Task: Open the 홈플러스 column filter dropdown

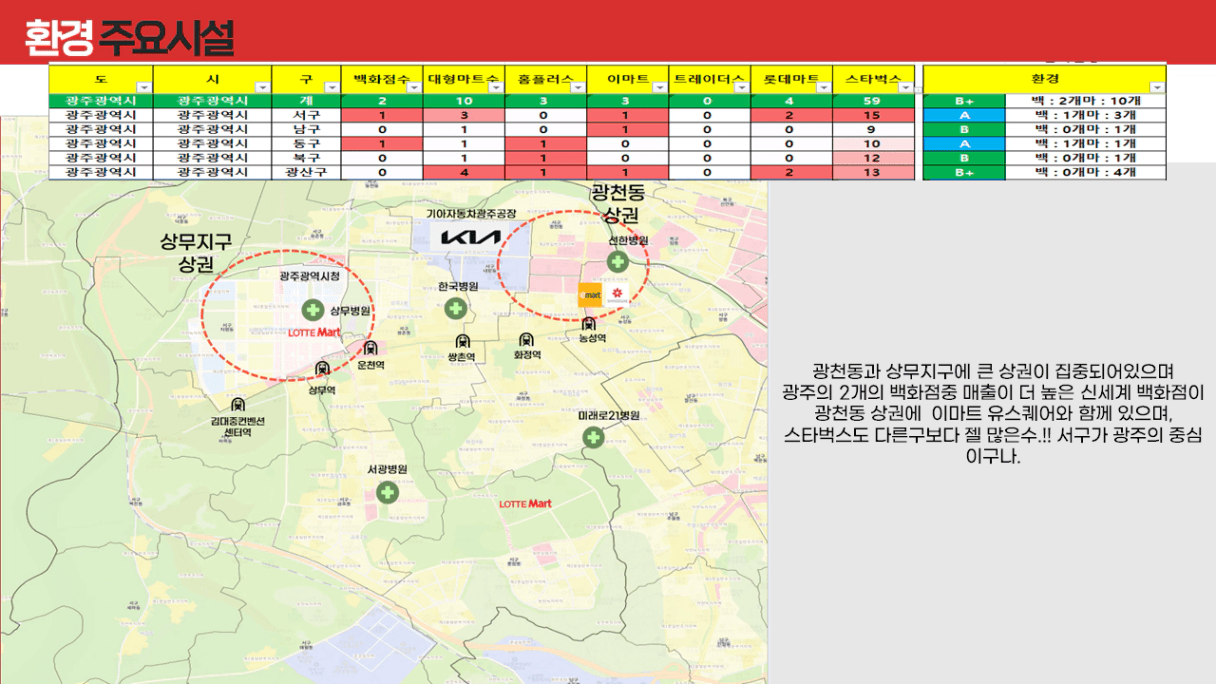Action: 578,88
